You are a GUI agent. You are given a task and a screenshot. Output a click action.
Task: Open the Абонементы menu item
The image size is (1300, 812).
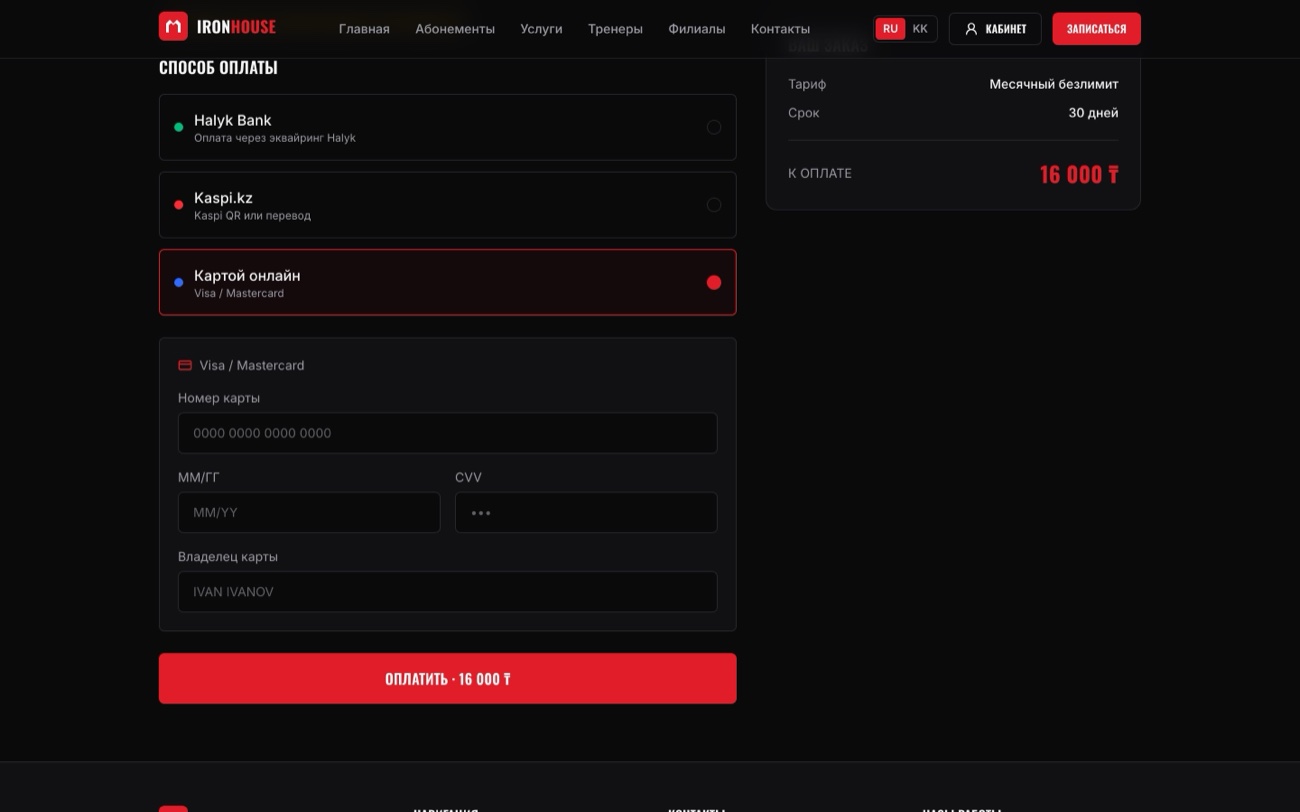455,29
